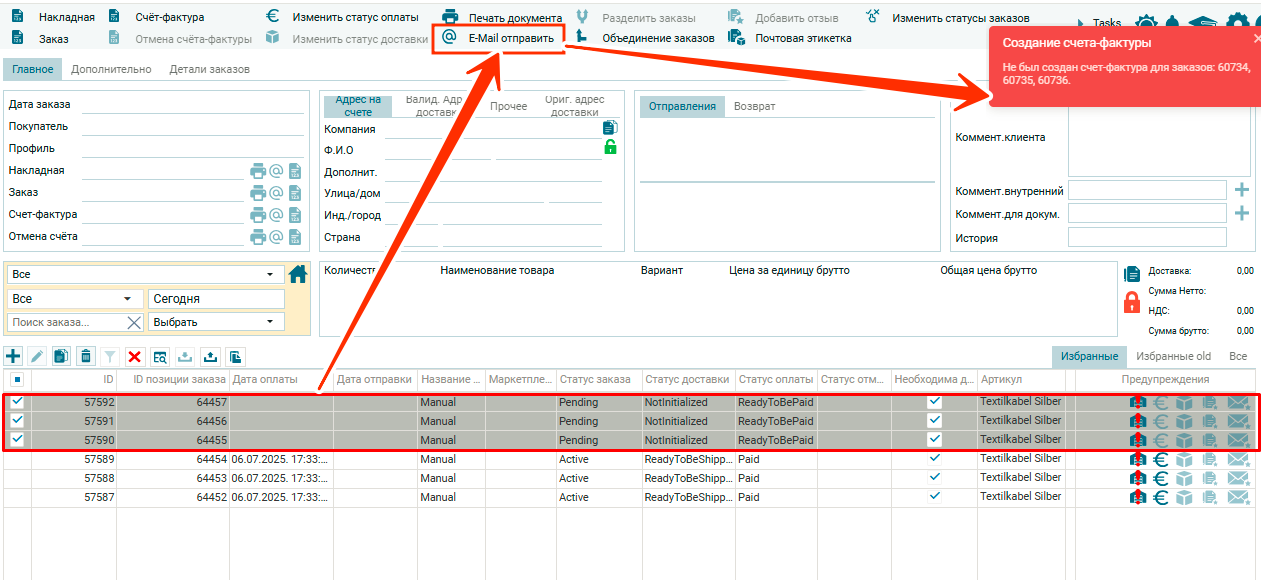Click printer icon in Накладная row

[258, 171]
